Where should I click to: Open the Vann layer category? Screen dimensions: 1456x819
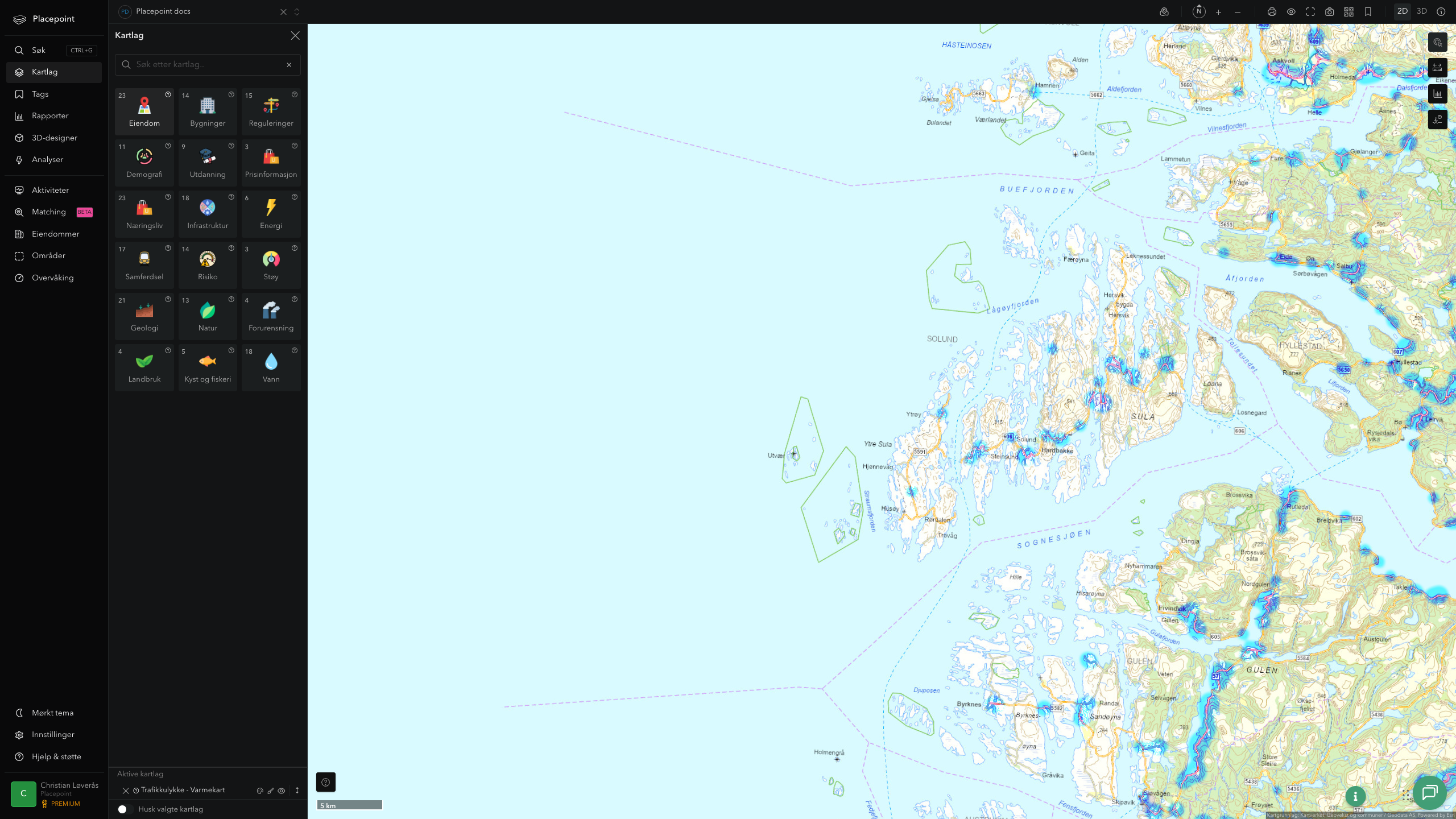(x=271, y=367)
